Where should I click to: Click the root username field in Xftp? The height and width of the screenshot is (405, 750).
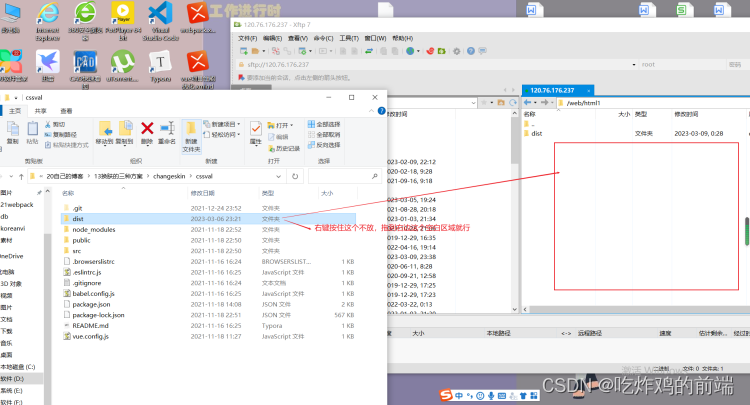tap(682, 65)
